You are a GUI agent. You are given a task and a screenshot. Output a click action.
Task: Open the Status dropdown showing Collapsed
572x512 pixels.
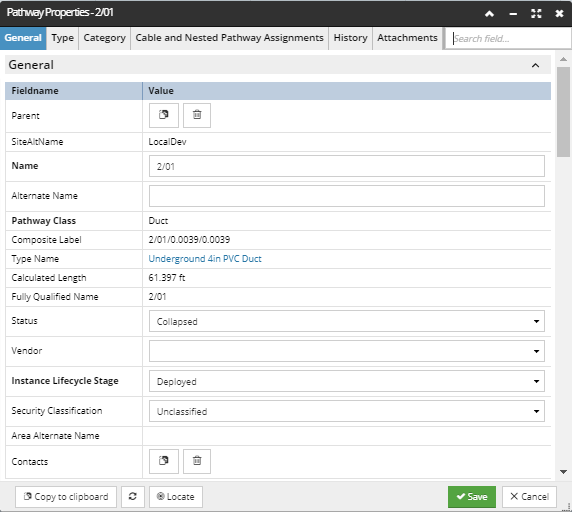click(347, 321)
